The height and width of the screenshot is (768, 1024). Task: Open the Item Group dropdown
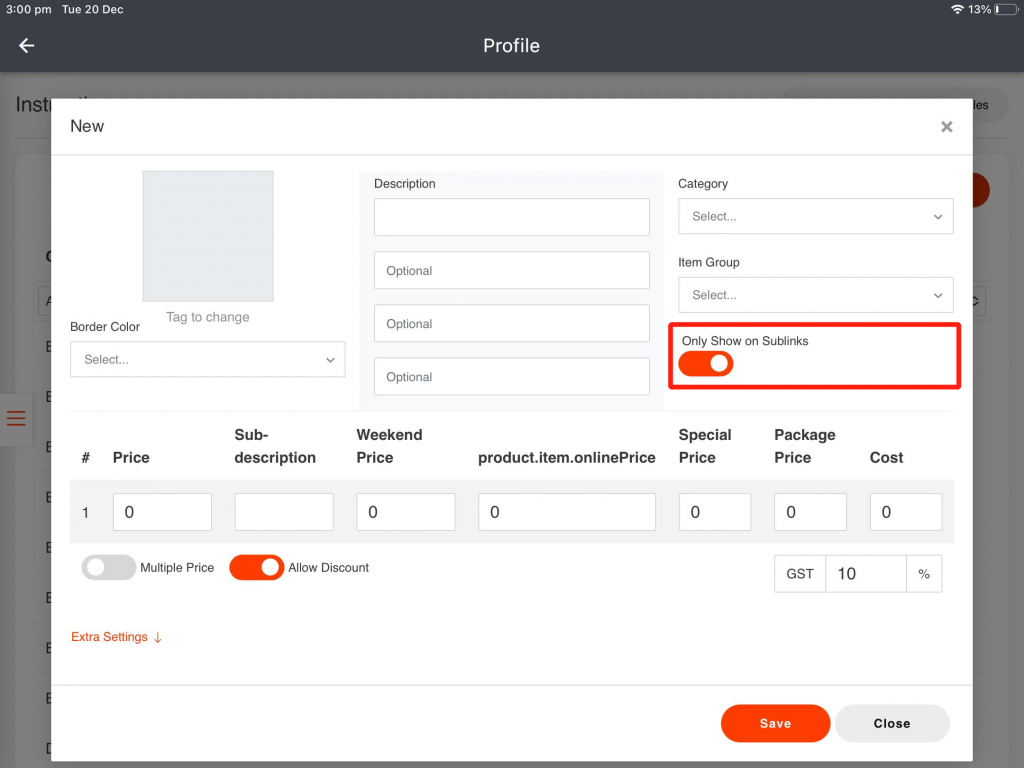(x=815, y=296)
